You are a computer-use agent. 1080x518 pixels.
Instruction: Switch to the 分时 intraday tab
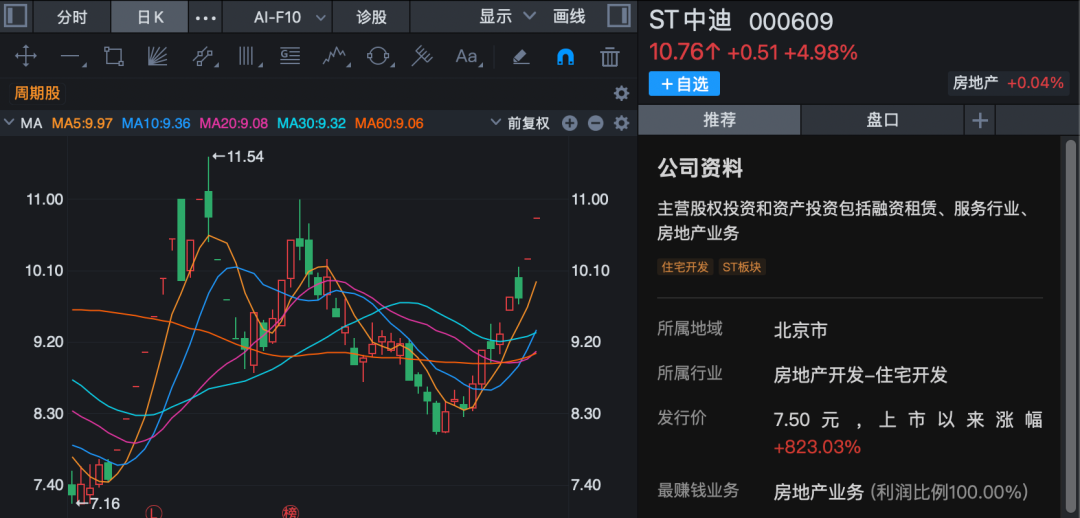point(72,17)
